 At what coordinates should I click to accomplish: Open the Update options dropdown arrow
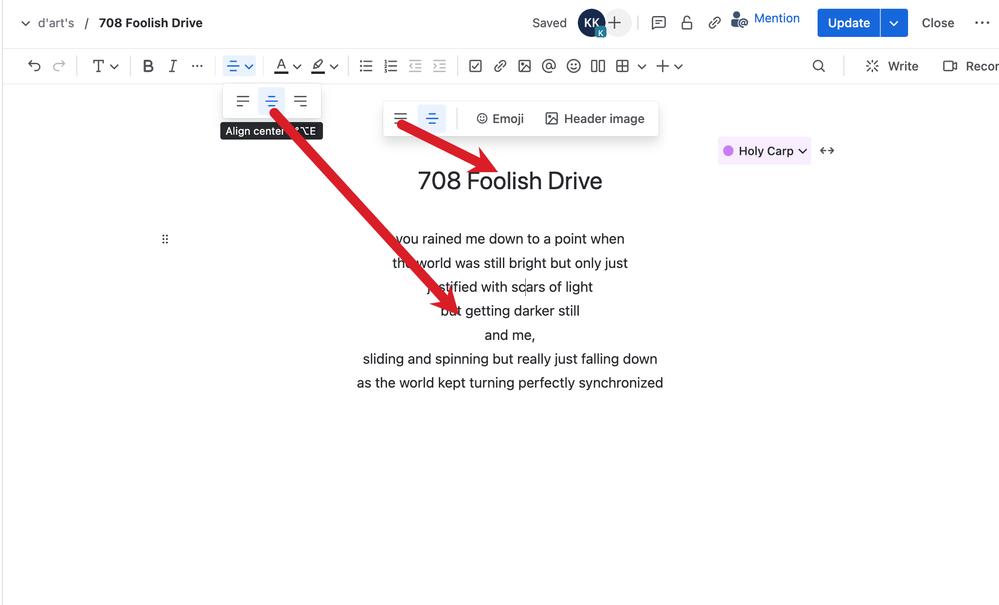click(894, 23)
